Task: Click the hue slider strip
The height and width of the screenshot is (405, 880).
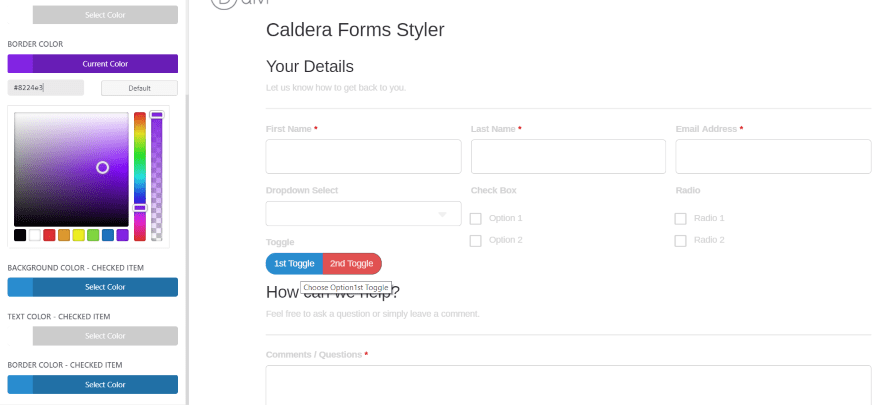Action: tap(140, 176)
